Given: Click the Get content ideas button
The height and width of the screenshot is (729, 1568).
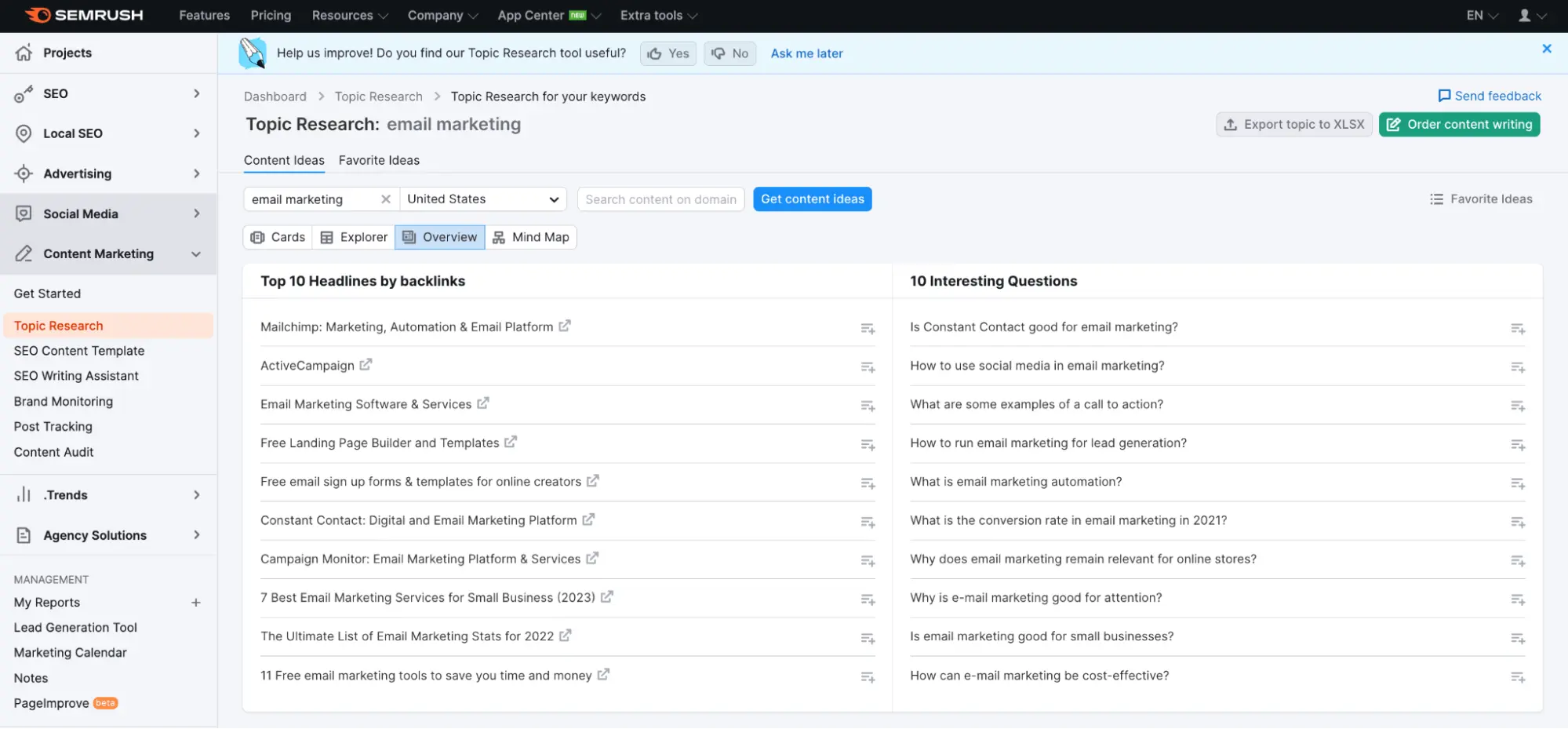Looking at the screenshot, I should [x=813, y=199].
